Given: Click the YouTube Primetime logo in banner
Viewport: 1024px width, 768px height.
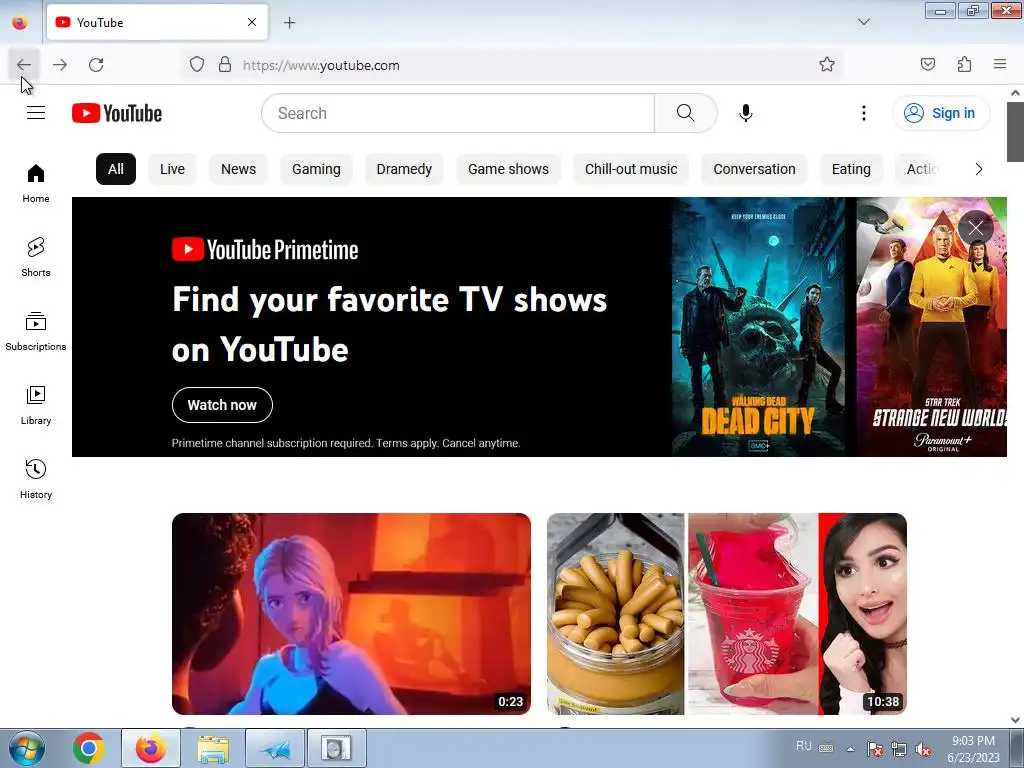Looking at the screenshot, I should [265, 249].
